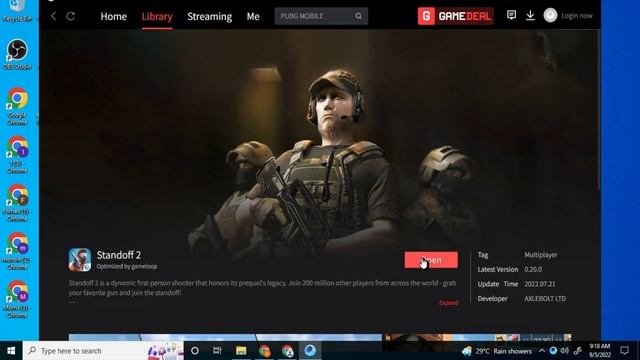
Task: Click the Latest Version 0.20.0 value
Action: tap(533, 269)
